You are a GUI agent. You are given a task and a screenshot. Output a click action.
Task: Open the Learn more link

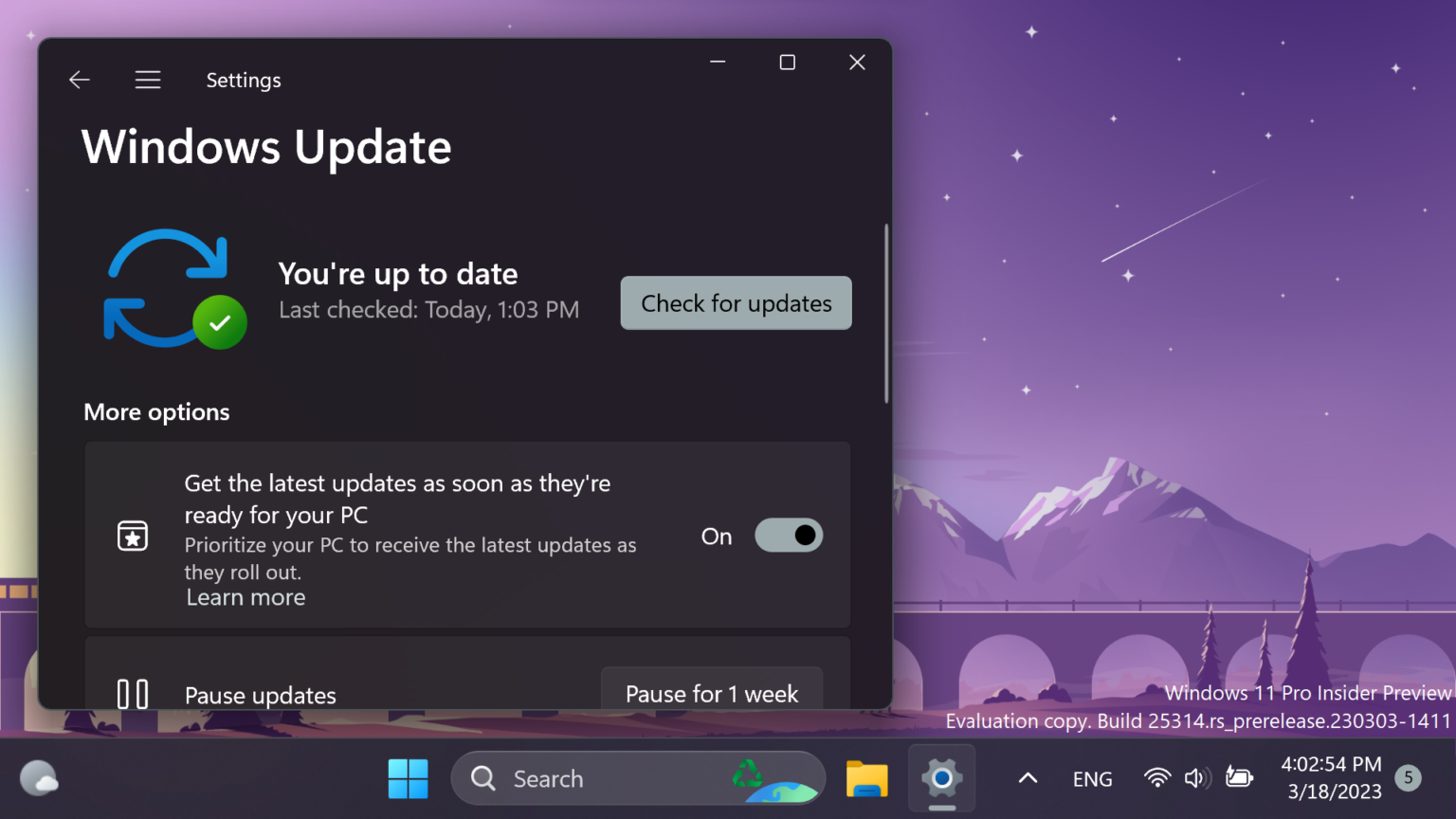point(245,597)
